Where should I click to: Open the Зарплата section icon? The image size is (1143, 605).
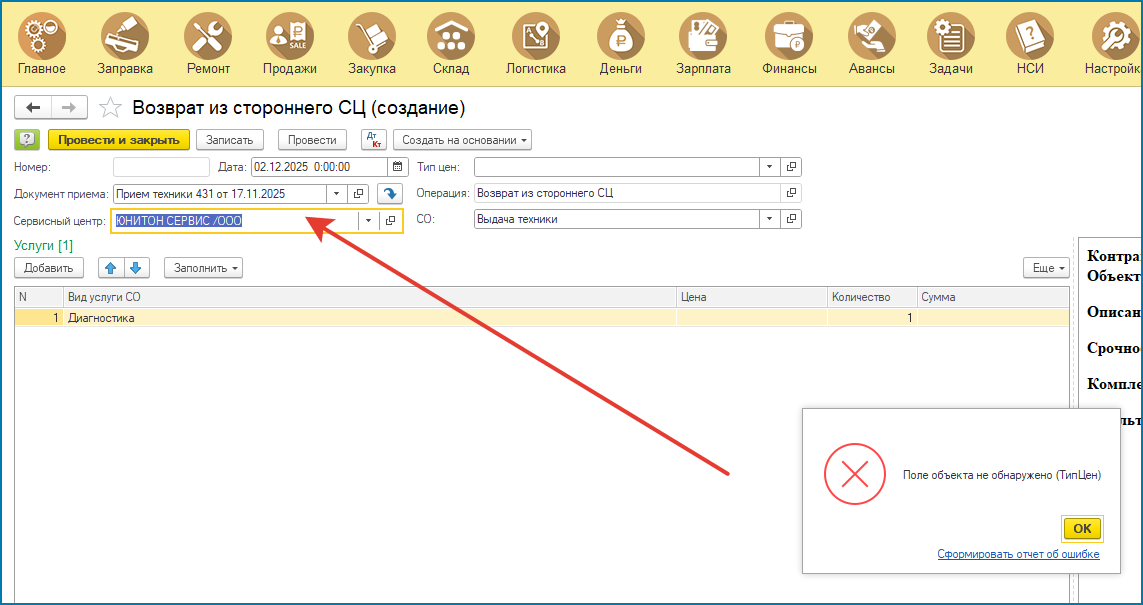703,36
